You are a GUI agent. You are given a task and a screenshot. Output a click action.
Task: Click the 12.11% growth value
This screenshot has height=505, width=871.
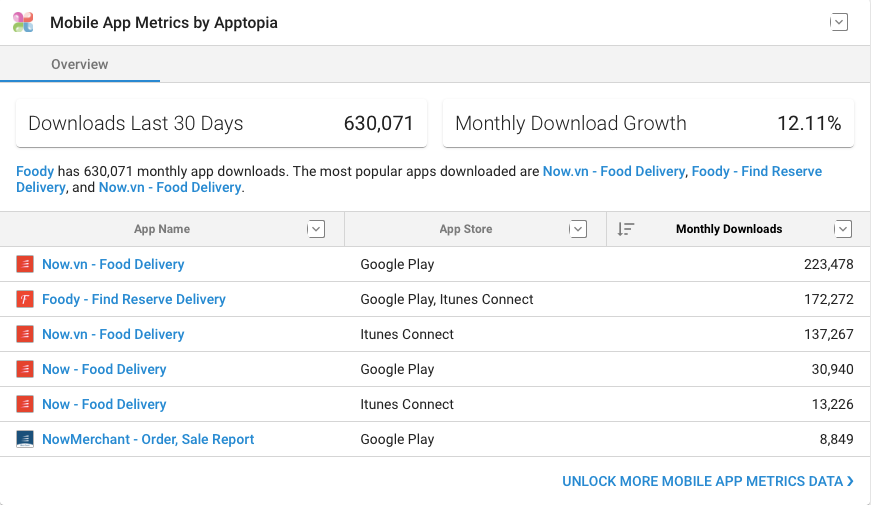pos(809,123)
